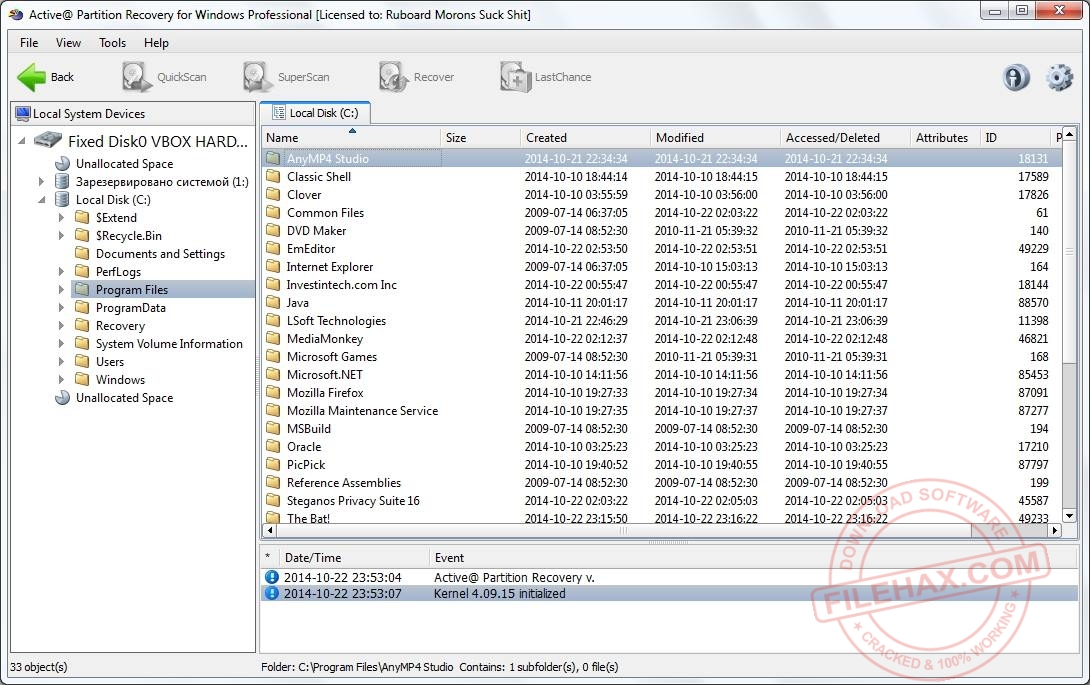Open the info/about icon in toolbar

1016,77
